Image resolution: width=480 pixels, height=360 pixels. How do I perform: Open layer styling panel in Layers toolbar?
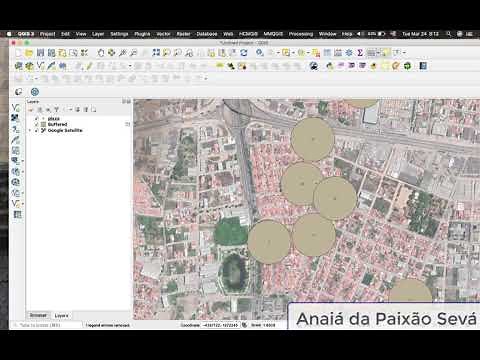[31, 109]
